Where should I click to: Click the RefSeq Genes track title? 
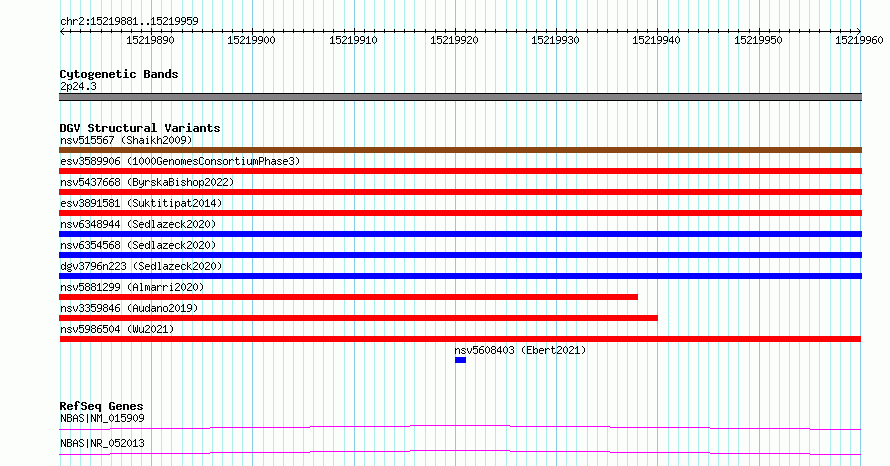tap(101, 406)
